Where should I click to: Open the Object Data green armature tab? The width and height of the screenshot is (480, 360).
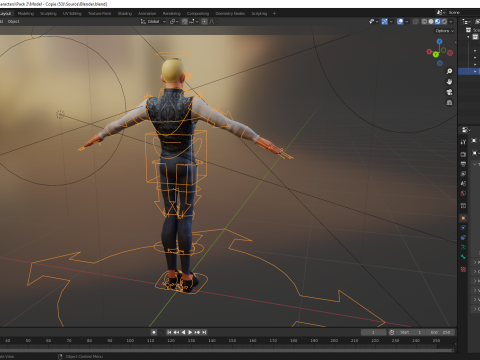click(463, 247)
